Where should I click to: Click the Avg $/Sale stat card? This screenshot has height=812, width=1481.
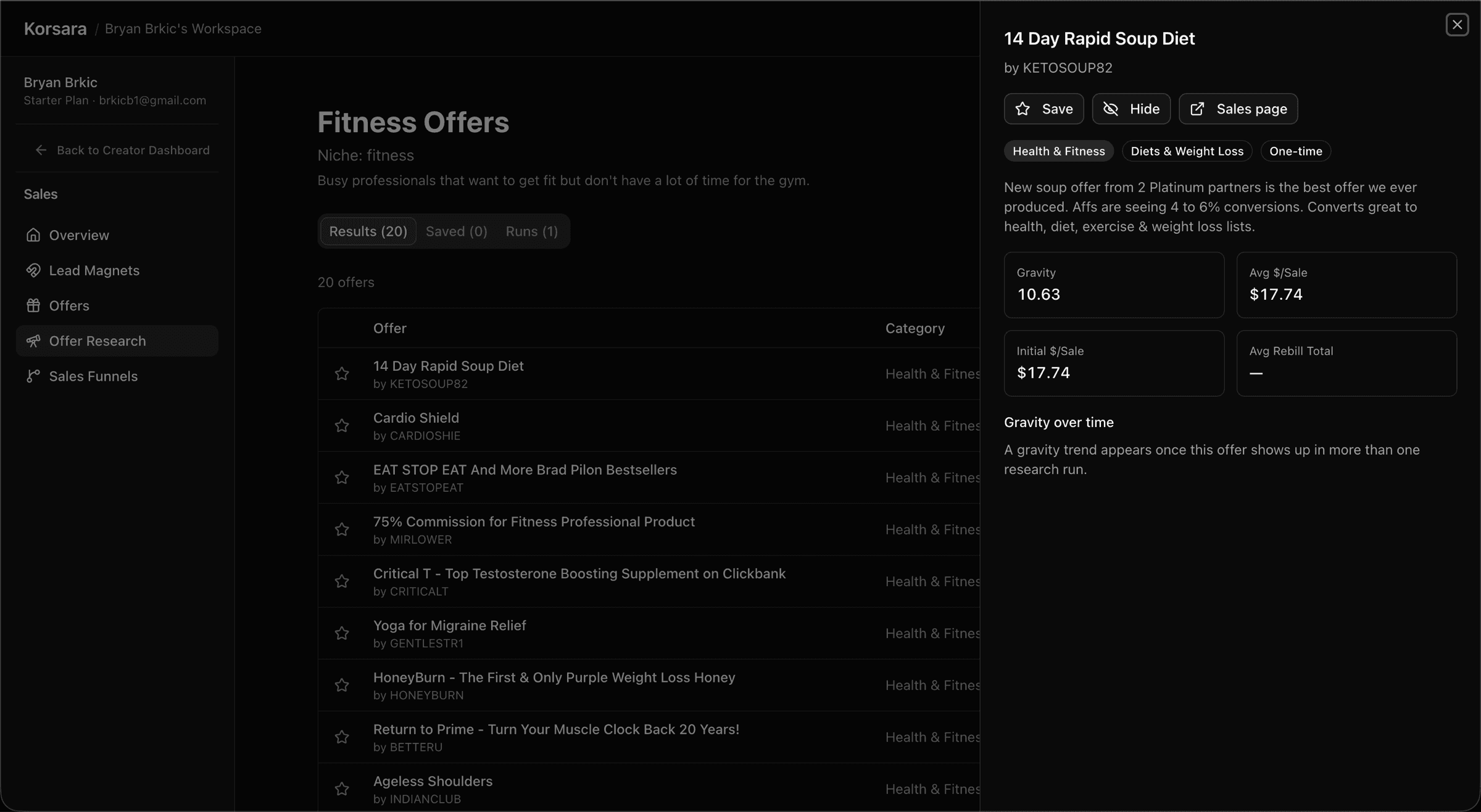coord(1346,285)
